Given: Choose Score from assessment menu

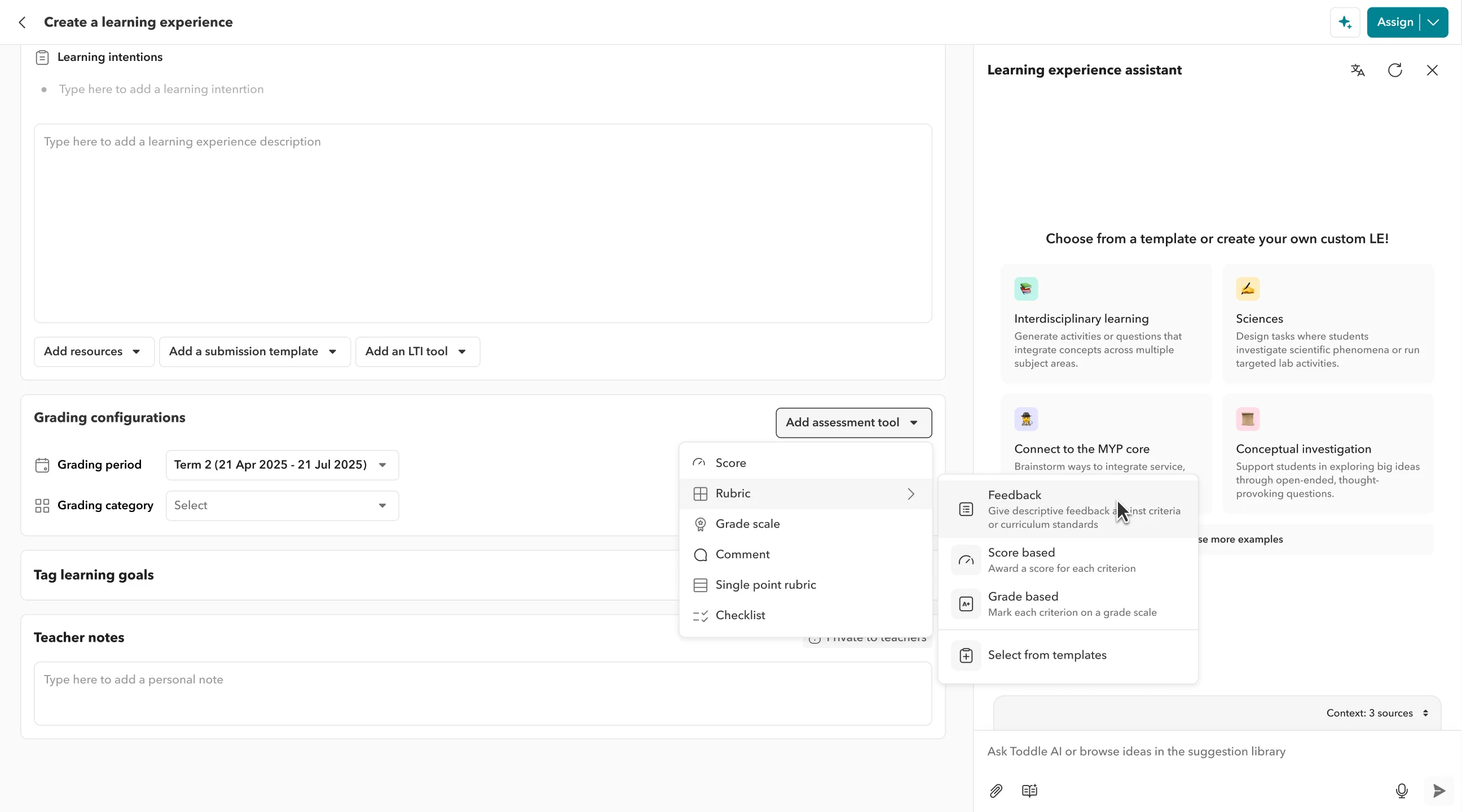Looking at the screenshot, I should 805,463.
